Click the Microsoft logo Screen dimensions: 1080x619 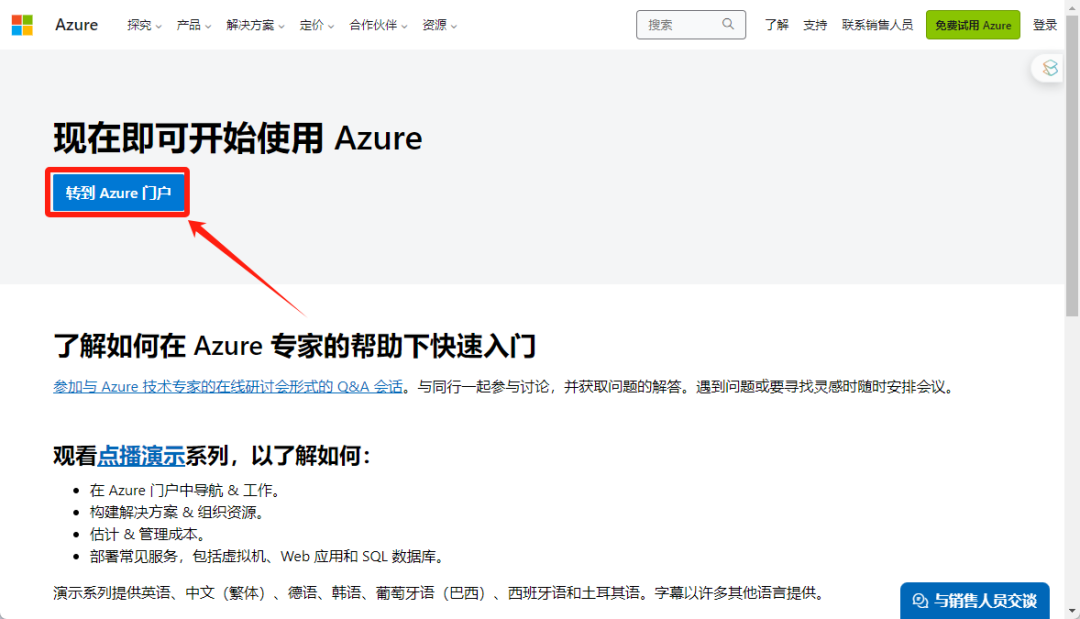pos(20,23)
